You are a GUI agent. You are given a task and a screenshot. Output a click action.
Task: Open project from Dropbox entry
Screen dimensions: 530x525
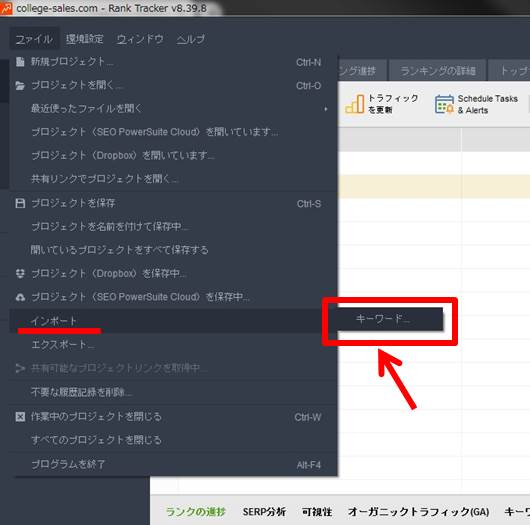coord(173,155)
